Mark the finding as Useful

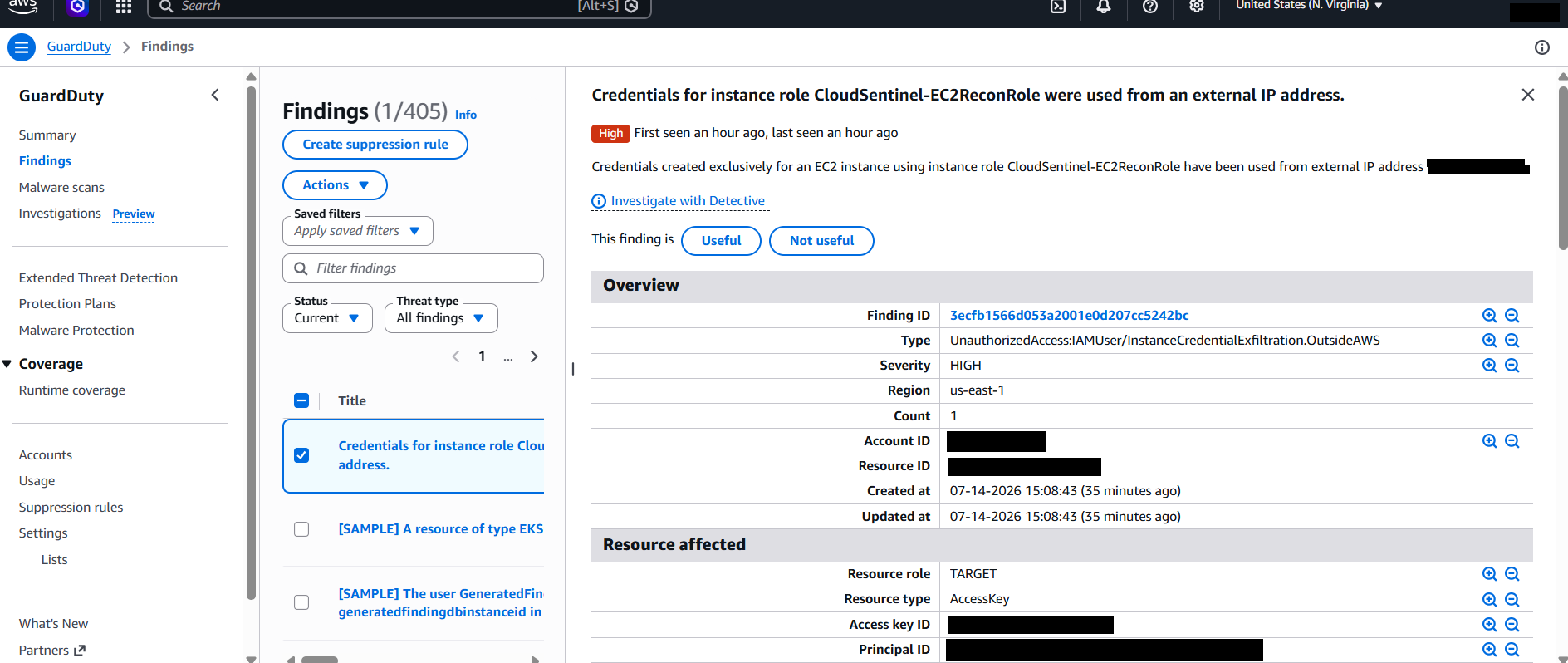pos(721,241)
